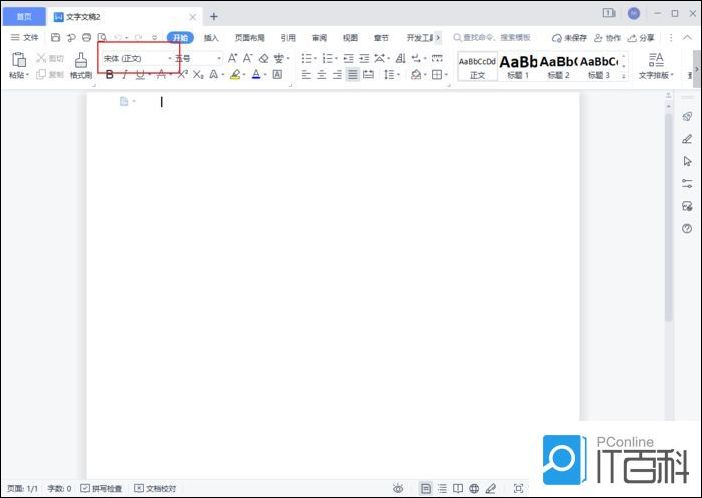This screenshot has width=702, height=498.
Task: Click the yellow text highlight color
Action: 235,75
